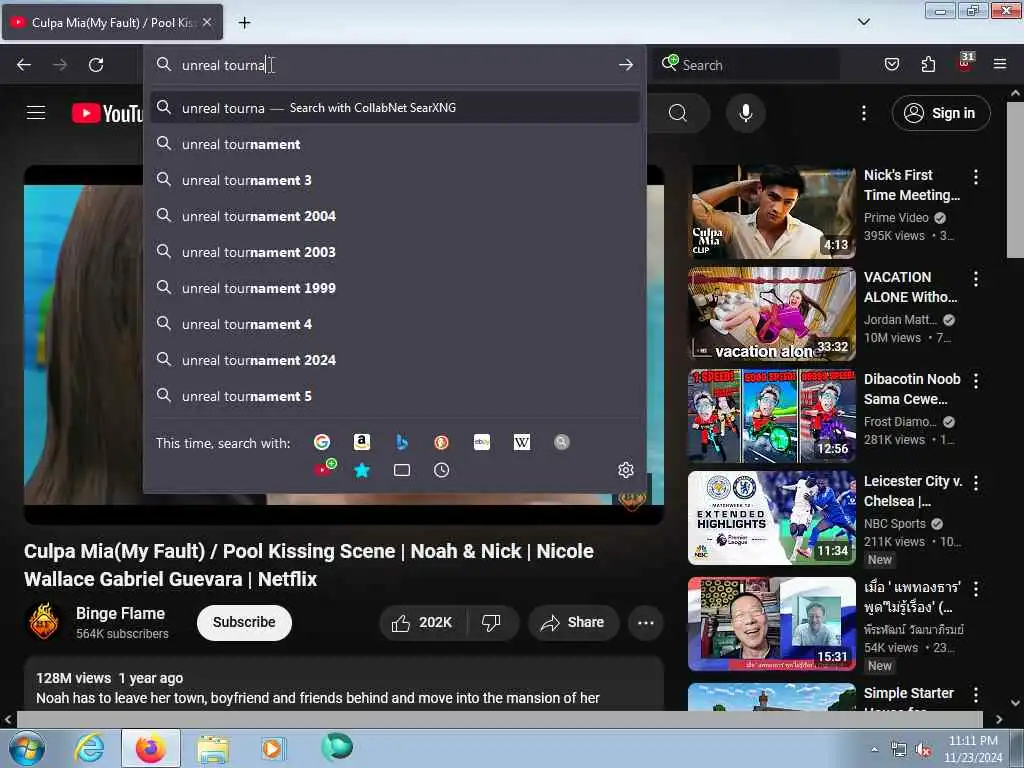1024x768 pixels.
Task: Show hidden system tray icons
Action: point(874,749)
